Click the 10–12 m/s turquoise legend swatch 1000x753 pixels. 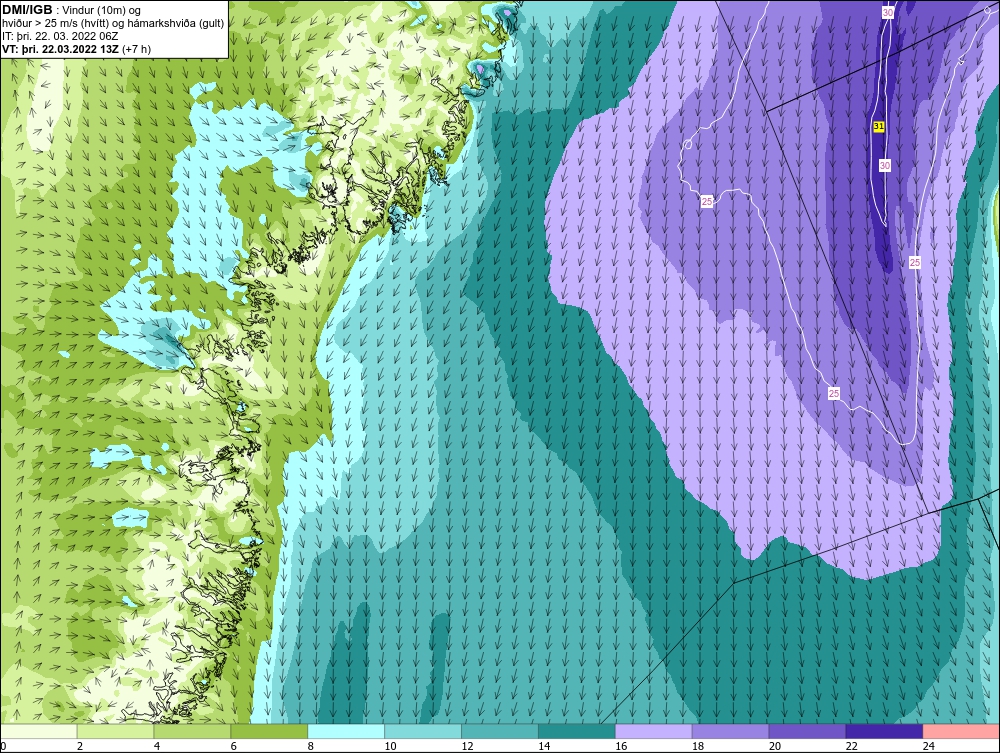point(423,731)
